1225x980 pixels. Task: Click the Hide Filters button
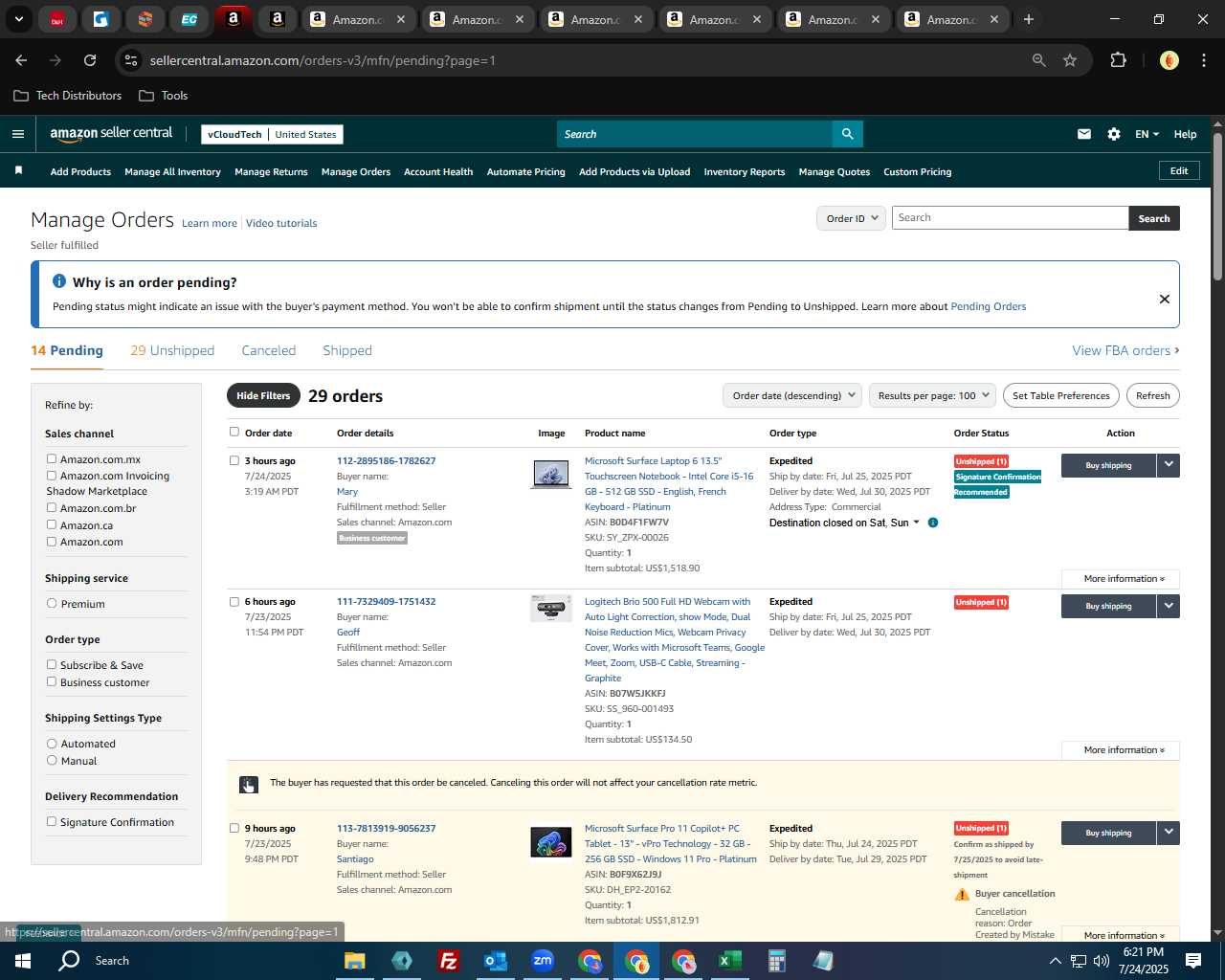tap(263, 395)
